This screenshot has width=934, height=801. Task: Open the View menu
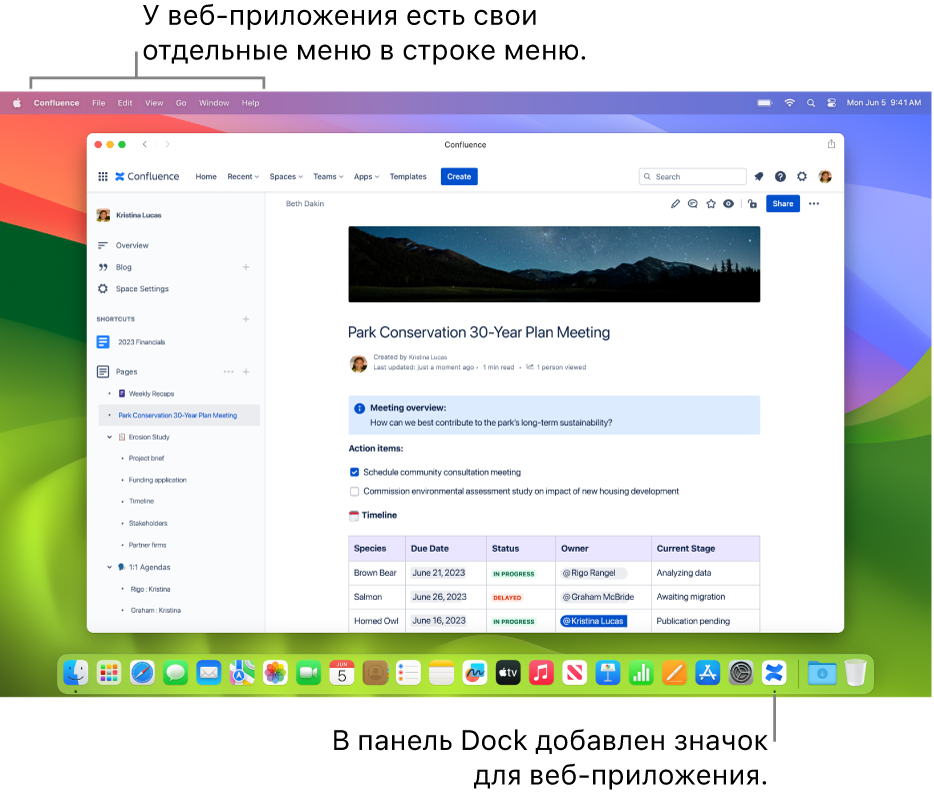click(x=154, y=103)
